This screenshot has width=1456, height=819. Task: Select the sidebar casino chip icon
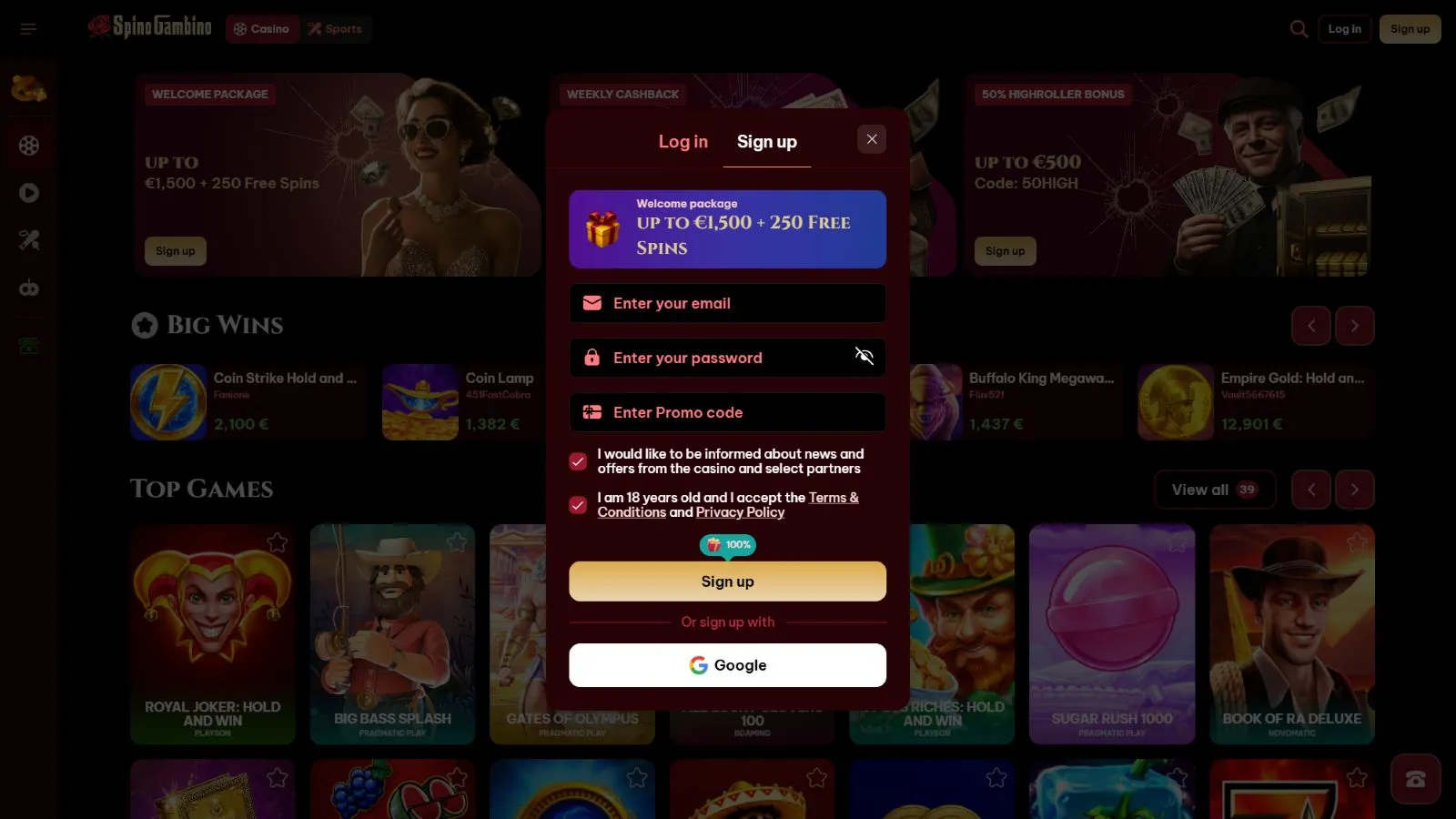tap(29, 146)
